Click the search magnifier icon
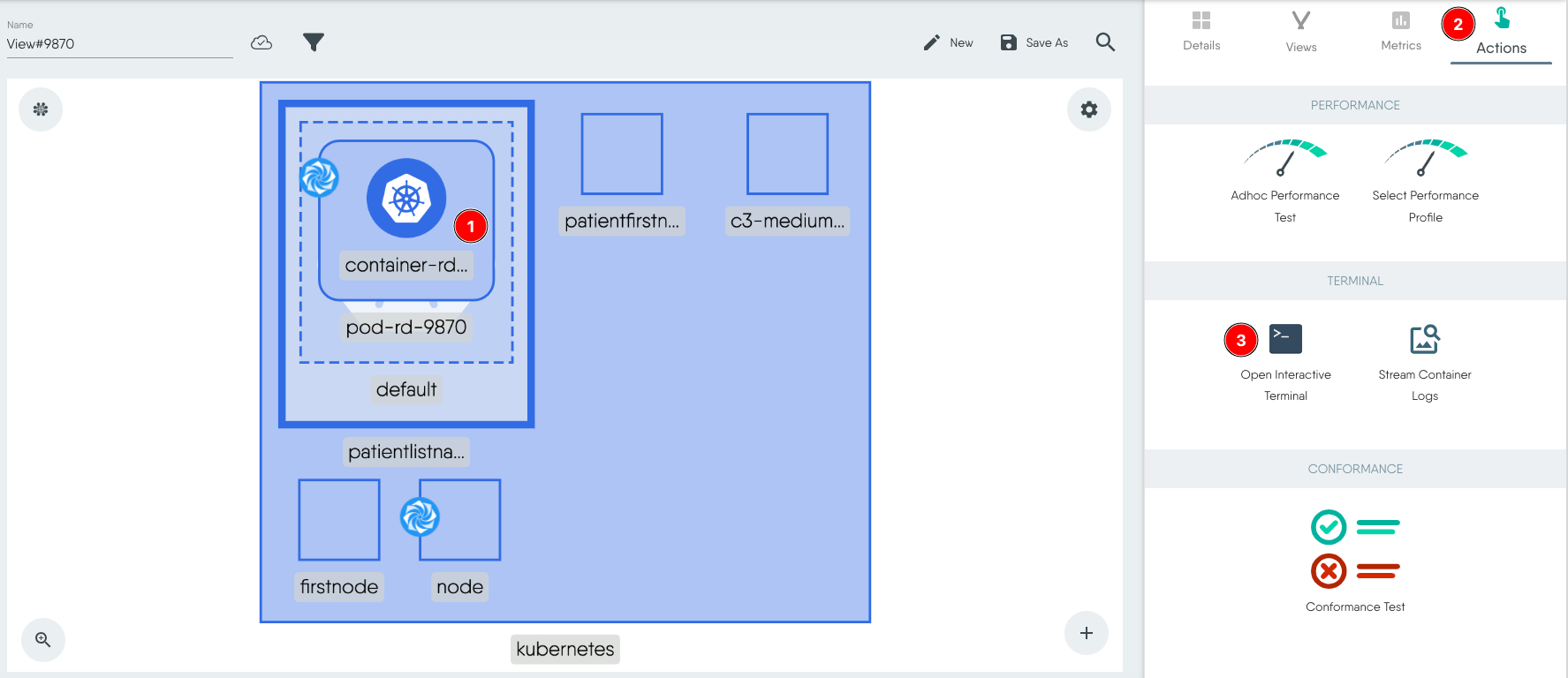The height and width of the screenshot is (678, 1568). coord(1105,42)
